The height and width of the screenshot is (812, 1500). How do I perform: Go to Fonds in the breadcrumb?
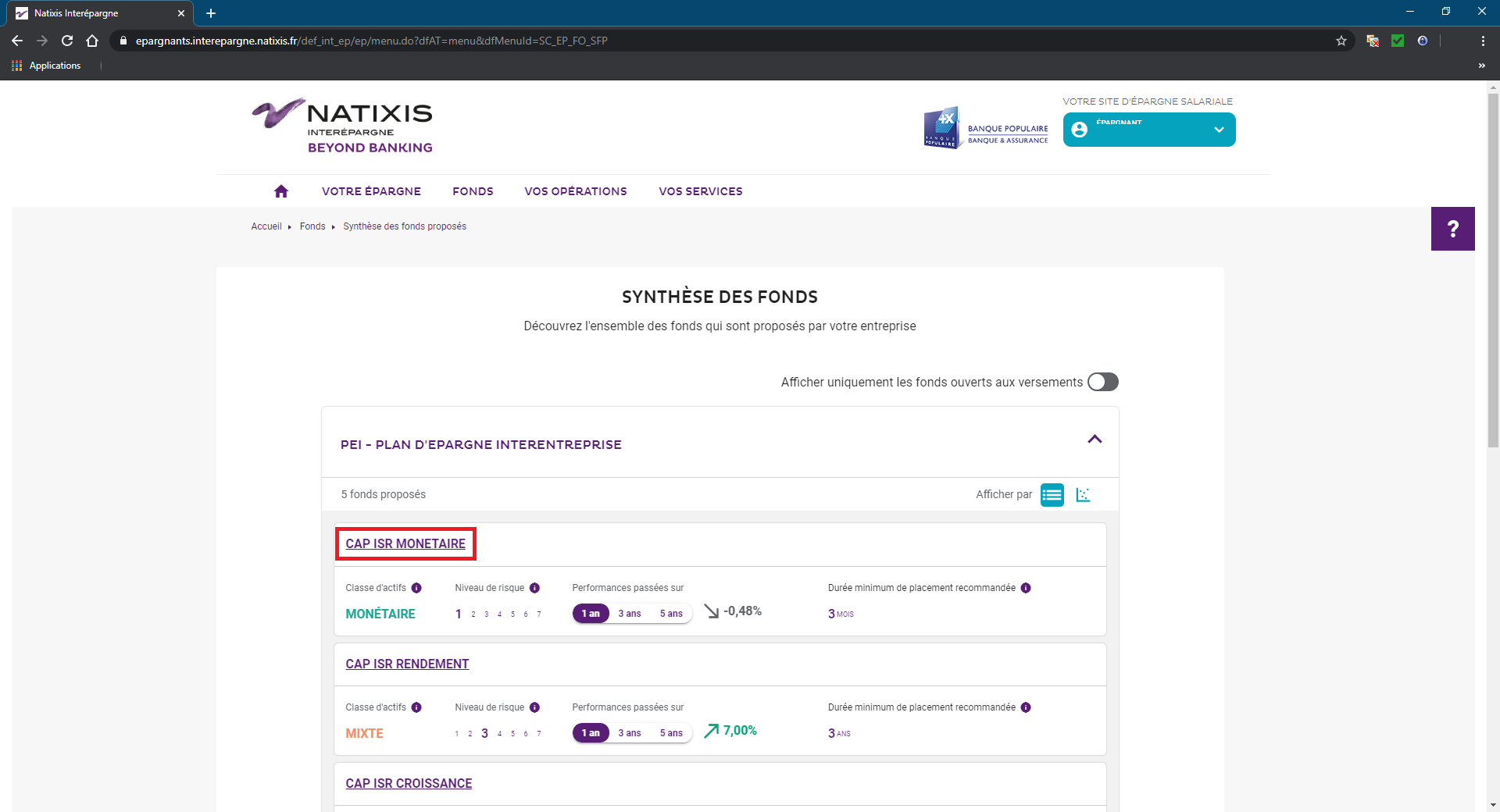click(x=312, y=226)
